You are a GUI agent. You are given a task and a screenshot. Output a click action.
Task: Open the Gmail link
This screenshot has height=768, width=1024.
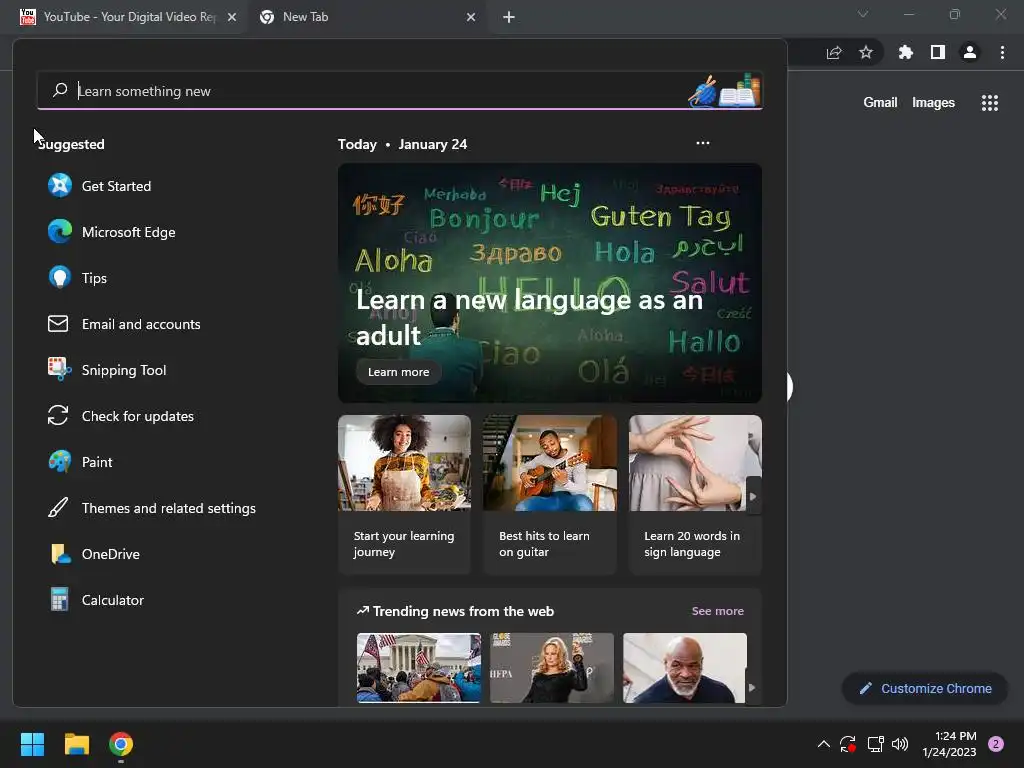tap(880, 103)
